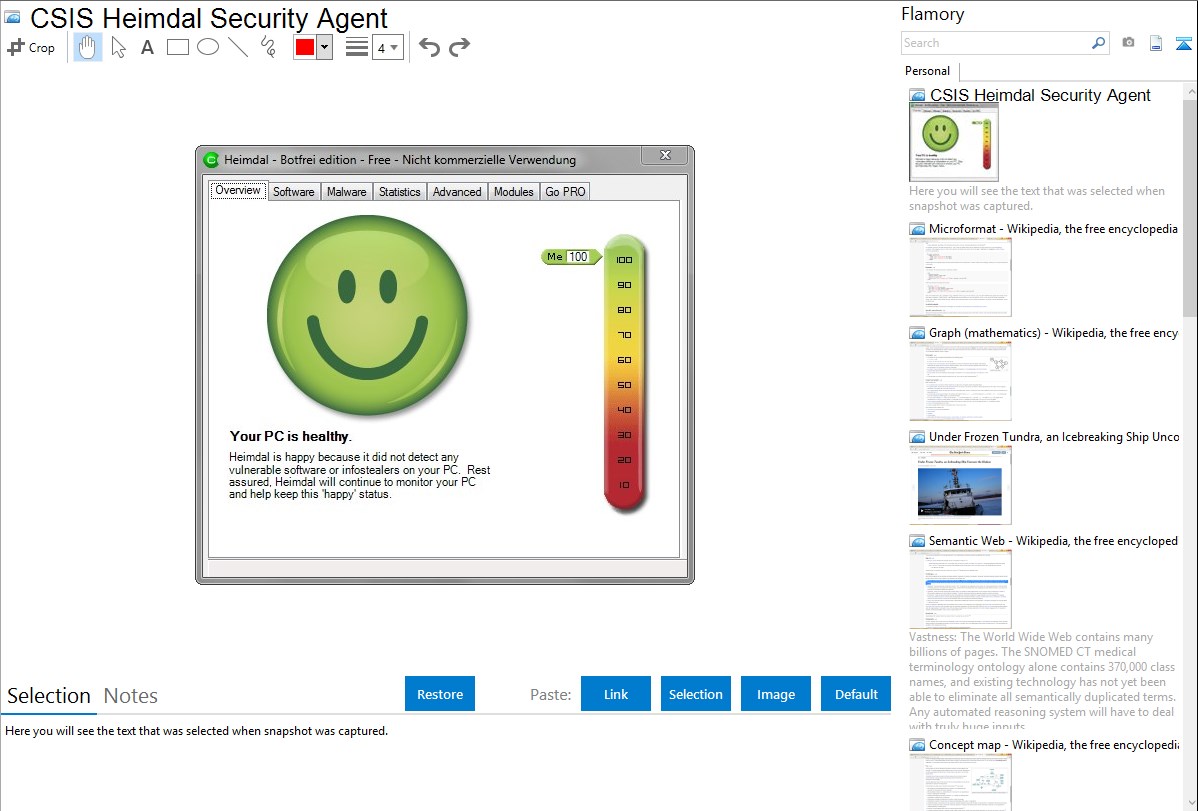Viewport: 1198px width, 811px height.
Task: Click the line thickness icon
Action: click(x=357, y=47)
